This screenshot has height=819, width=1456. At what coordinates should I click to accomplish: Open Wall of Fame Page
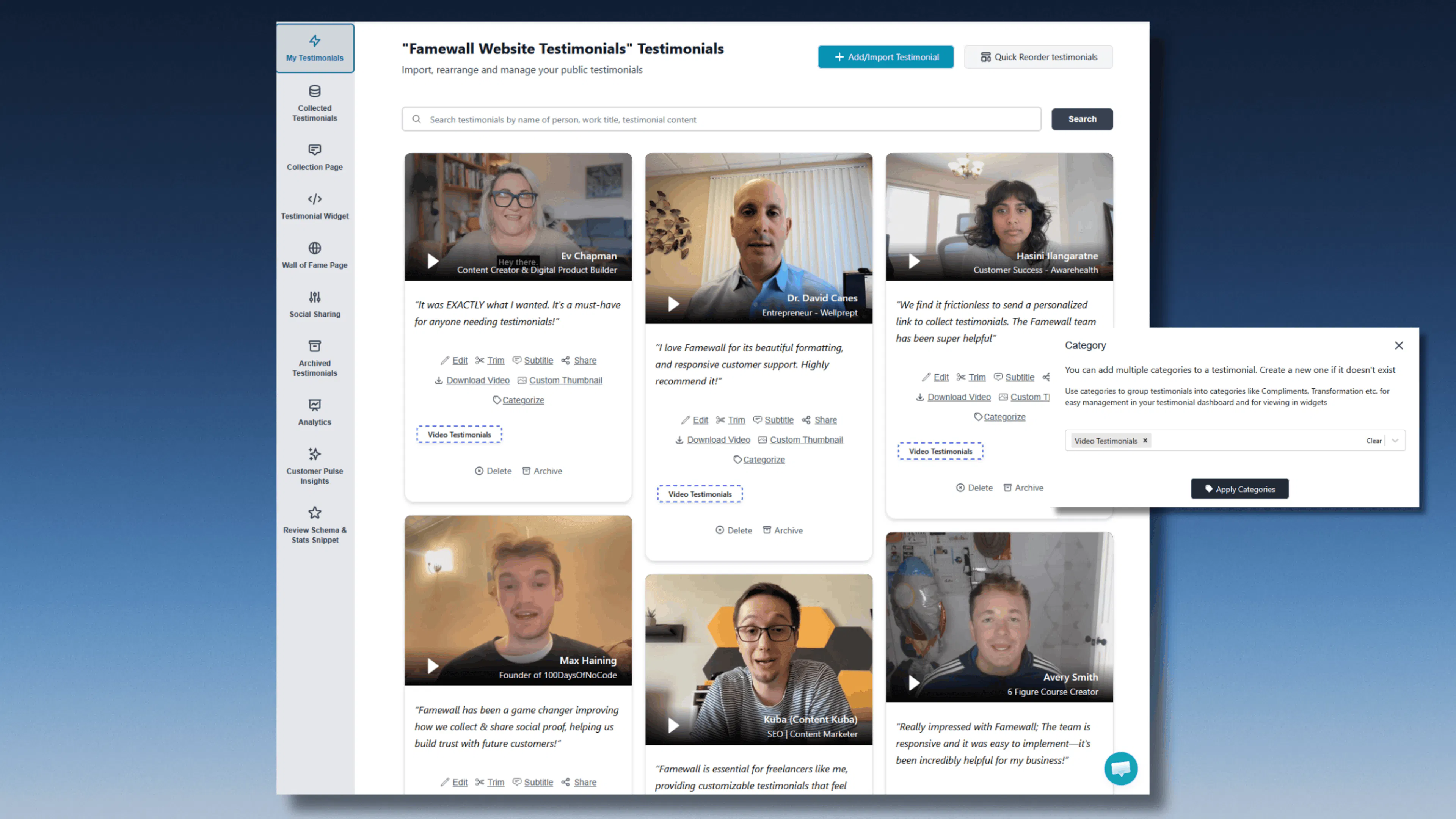[x=315, y=256]
